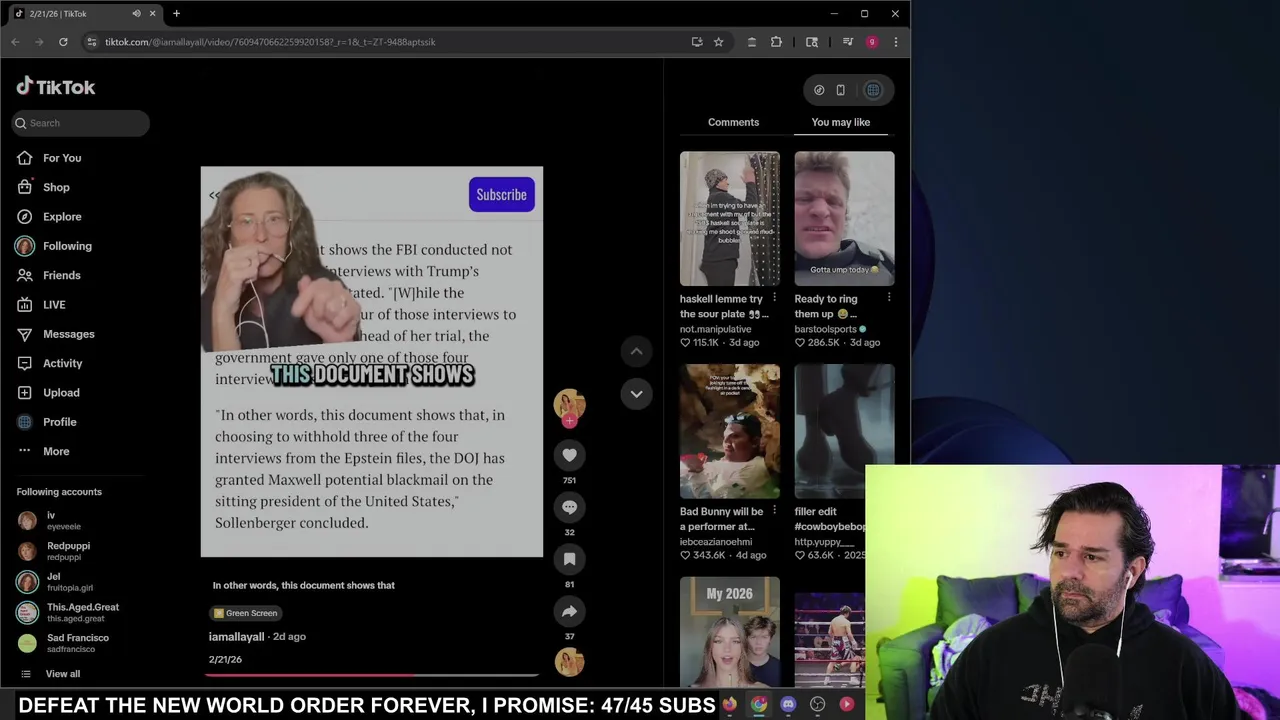Mute the TikTok tab via speaker icon
Image resolution: width=1280 pixels, height=720 pixels.
tap(136, 13)
